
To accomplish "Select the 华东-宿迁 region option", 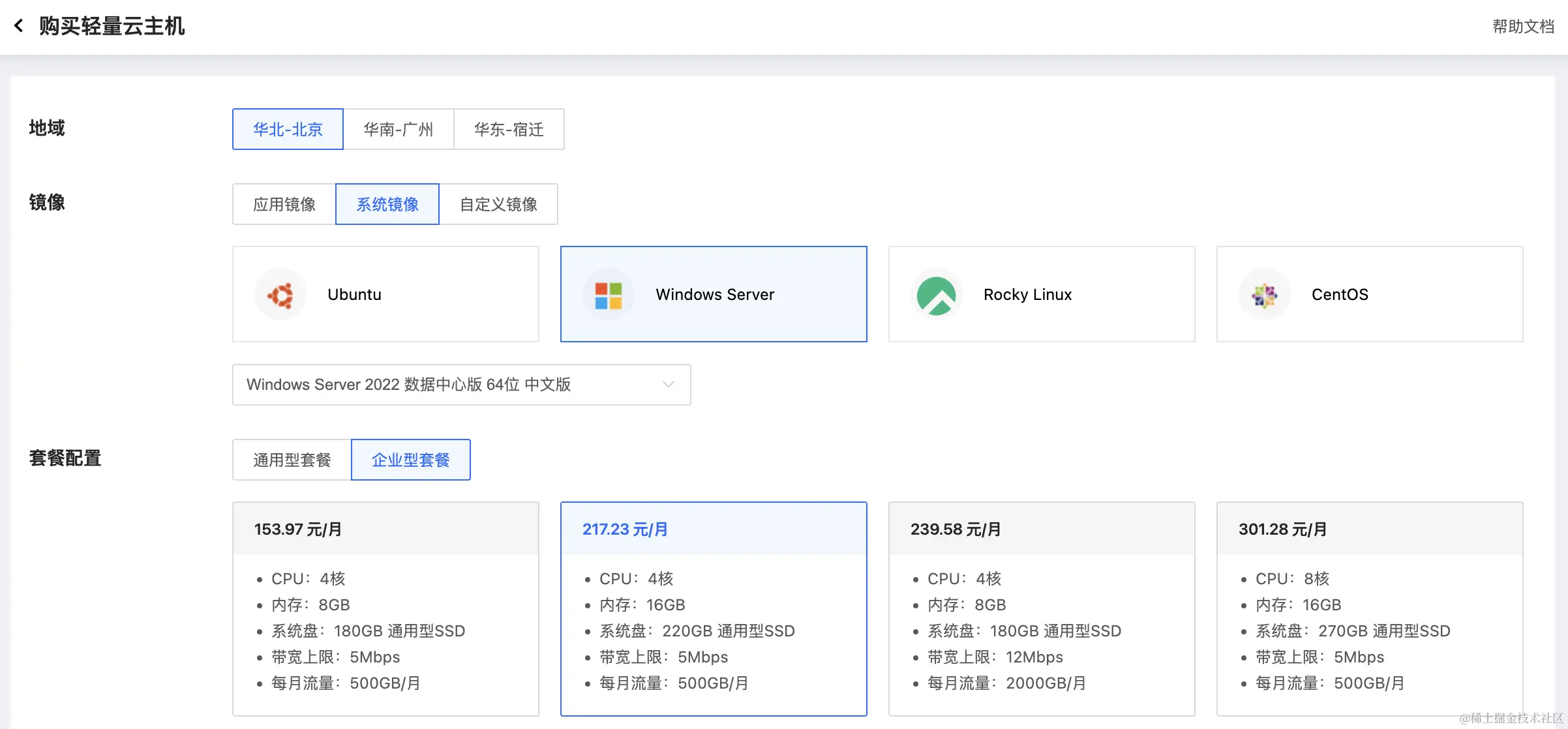I will pos(509,129).
